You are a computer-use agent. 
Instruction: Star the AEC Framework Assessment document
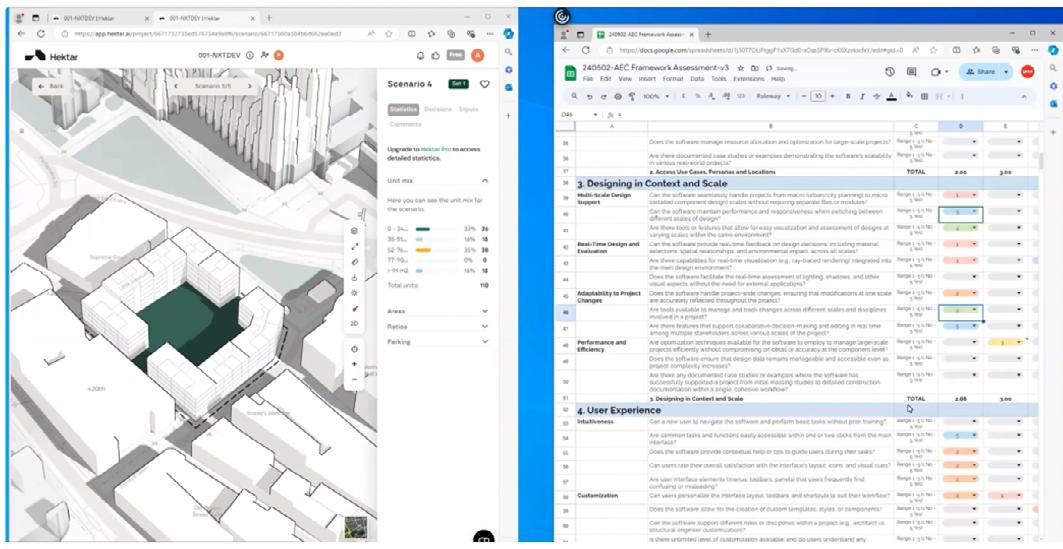tap(740, 68)
